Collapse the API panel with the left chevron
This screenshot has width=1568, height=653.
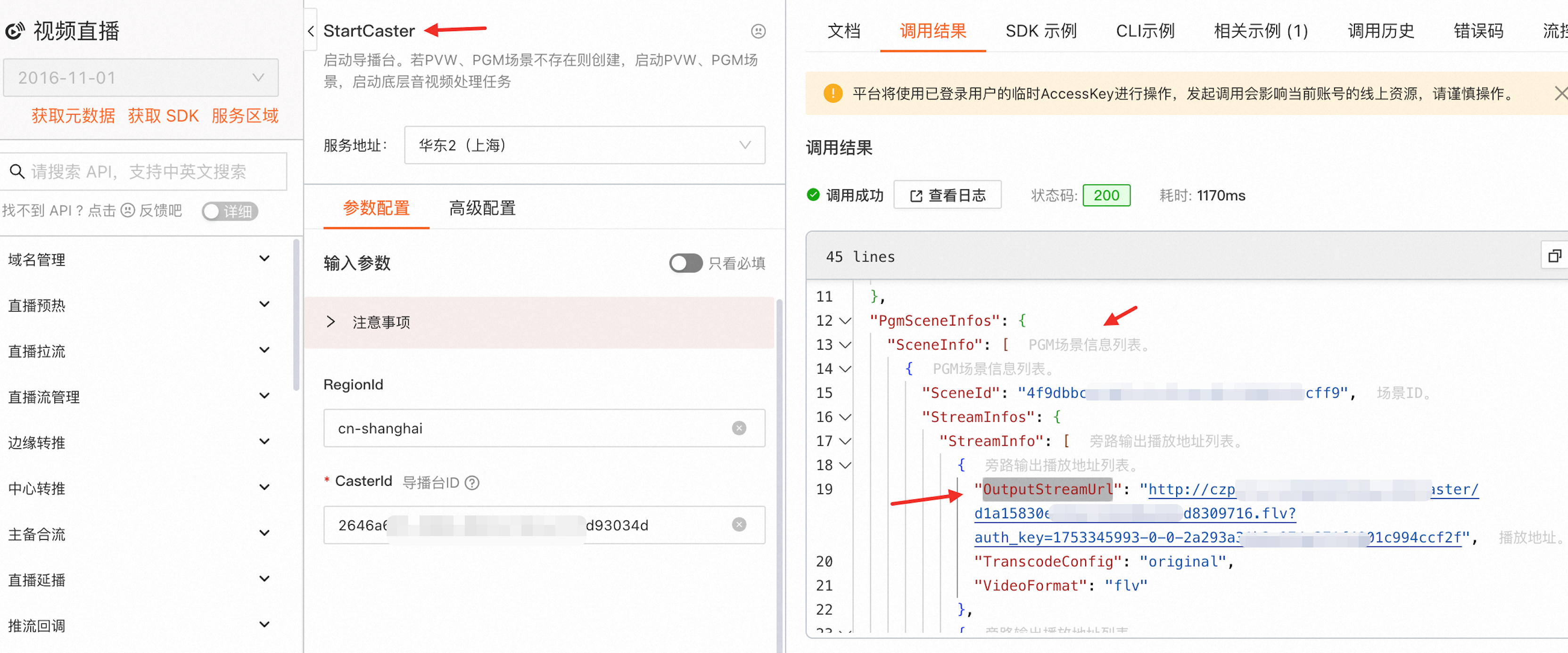pos(311,31)
